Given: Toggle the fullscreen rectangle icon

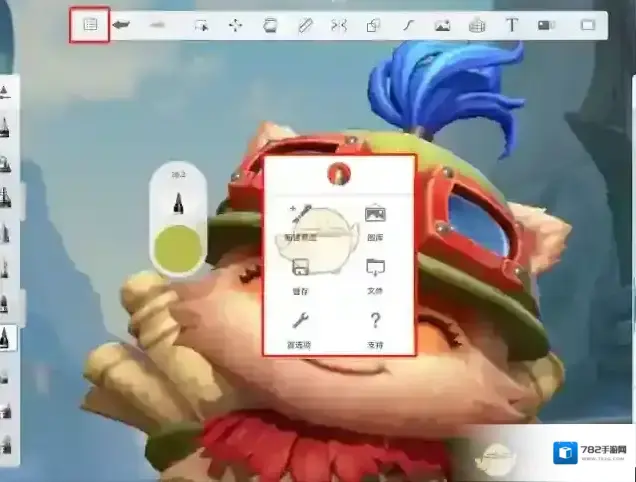Looking at the screenshot, I should click(x=588, y=25).
